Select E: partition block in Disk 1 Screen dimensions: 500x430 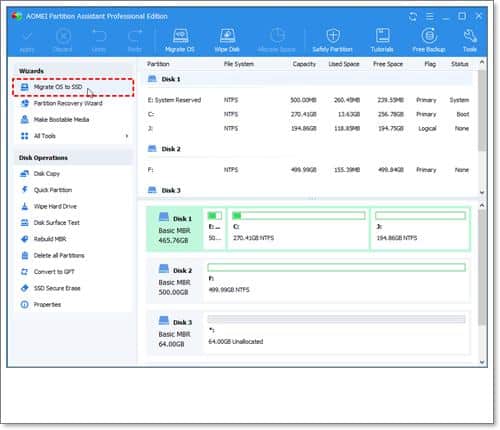(x=214, y=229)
